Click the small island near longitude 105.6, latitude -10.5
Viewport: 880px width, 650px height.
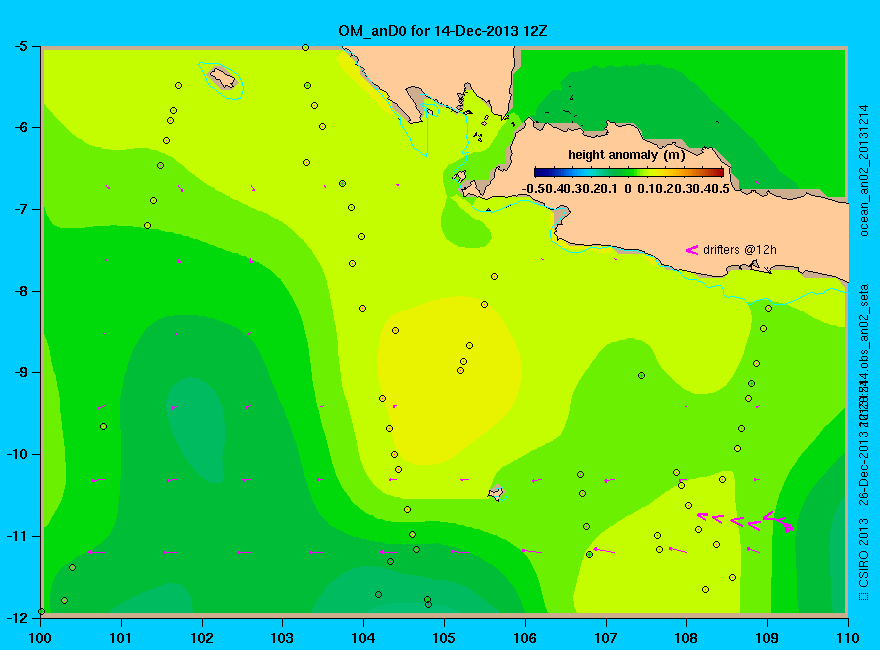click(496, 493)
